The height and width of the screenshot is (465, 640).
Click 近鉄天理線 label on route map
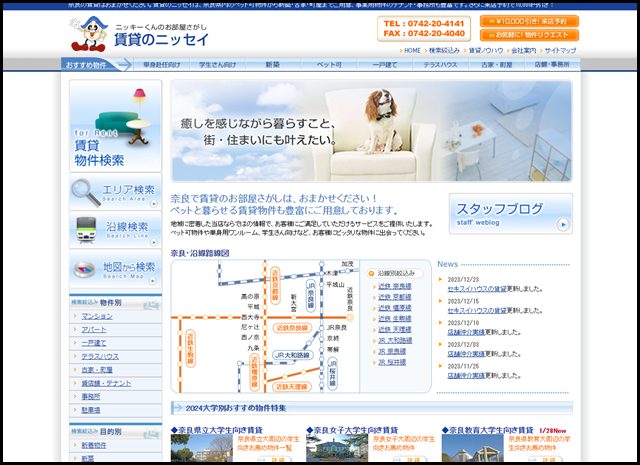pos(291,387)
